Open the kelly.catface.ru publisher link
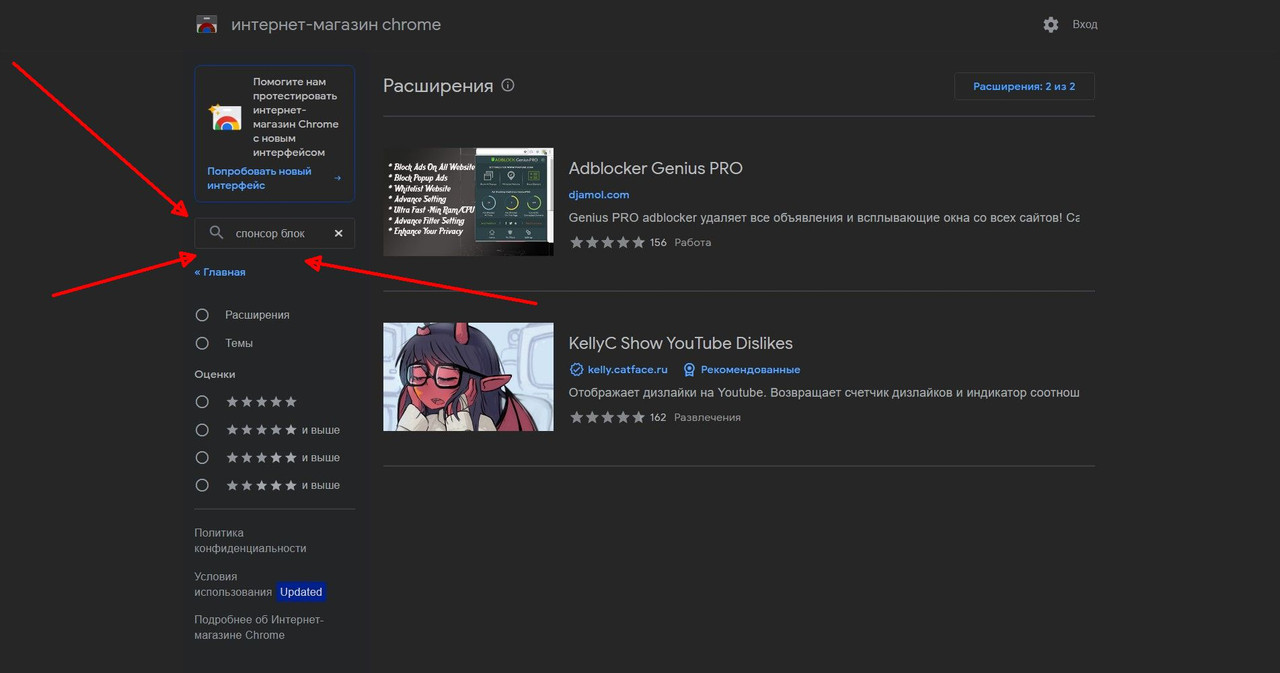The width and height of the screenshot is (1280, 673). tap(627, 369)
